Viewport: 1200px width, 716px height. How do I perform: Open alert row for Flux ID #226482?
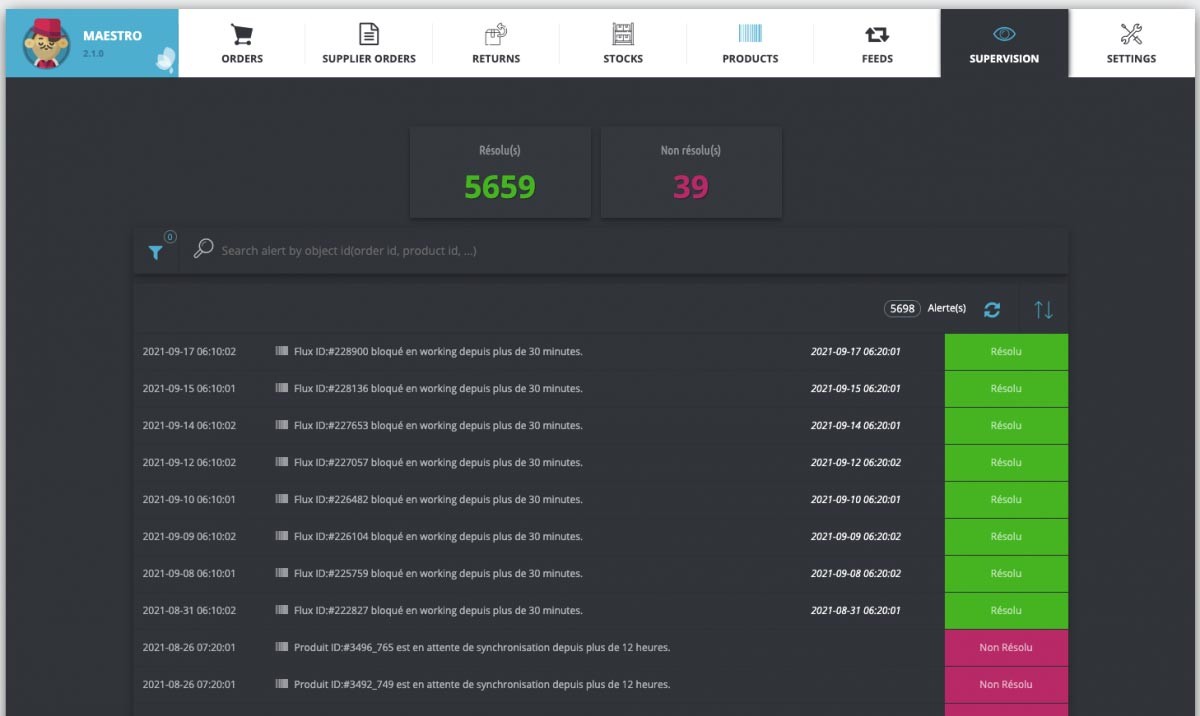tap(437, 500)
